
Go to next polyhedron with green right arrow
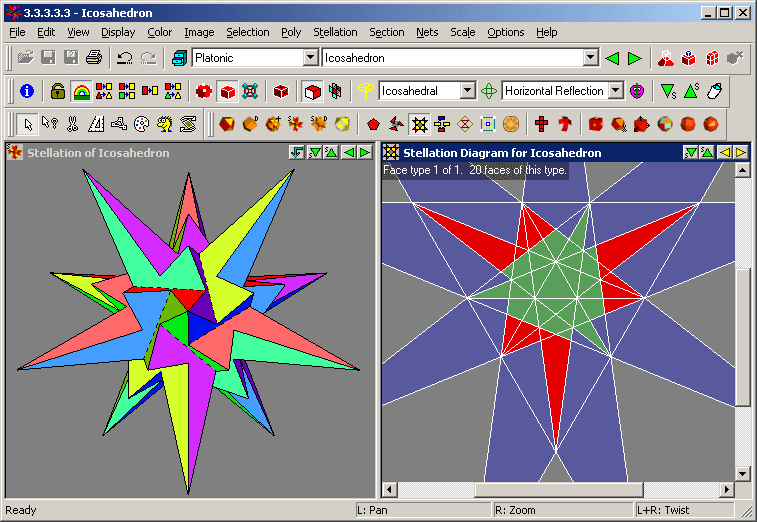(x=634, y=58)
